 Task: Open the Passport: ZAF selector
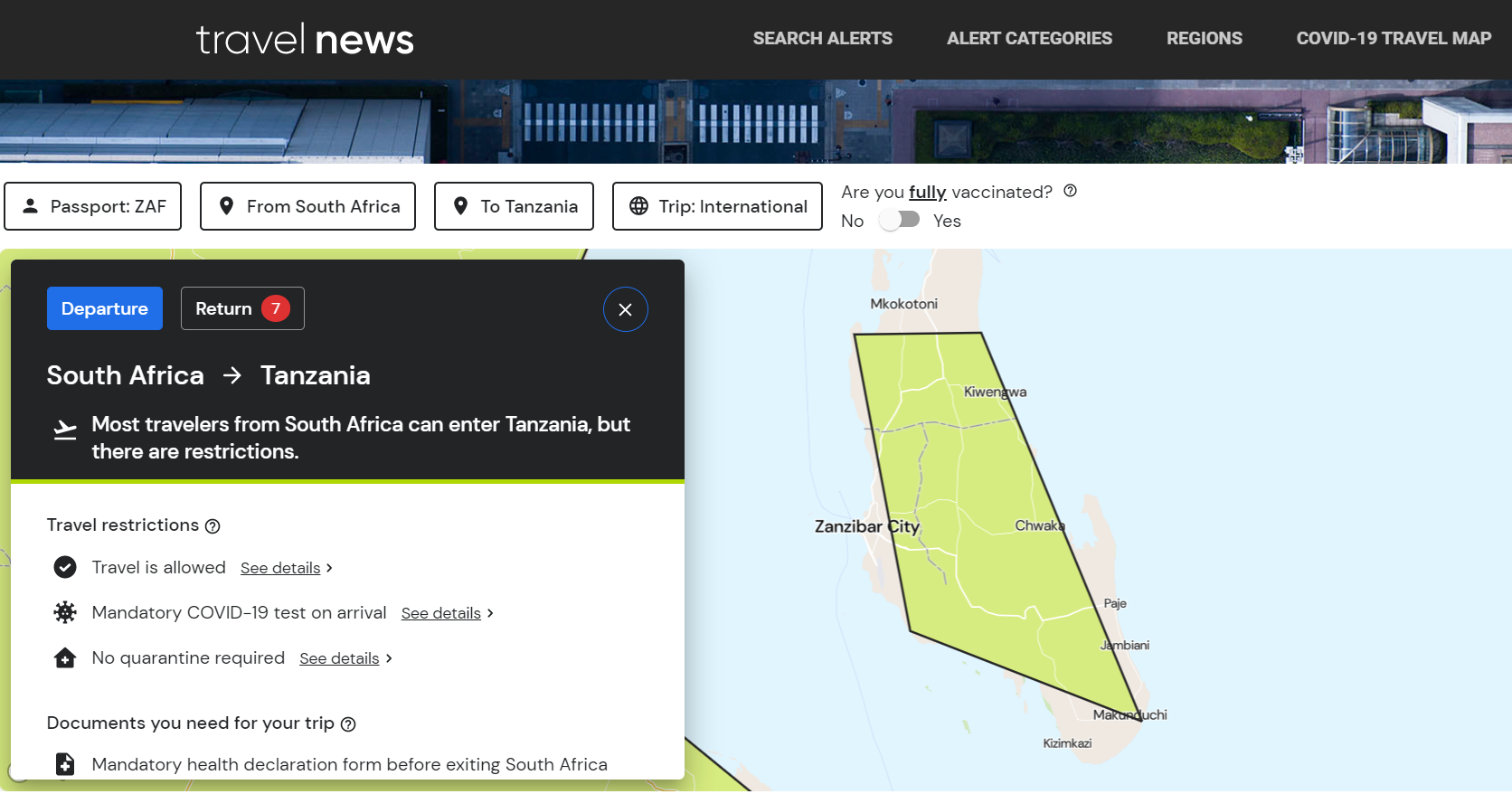pos(93,206)
